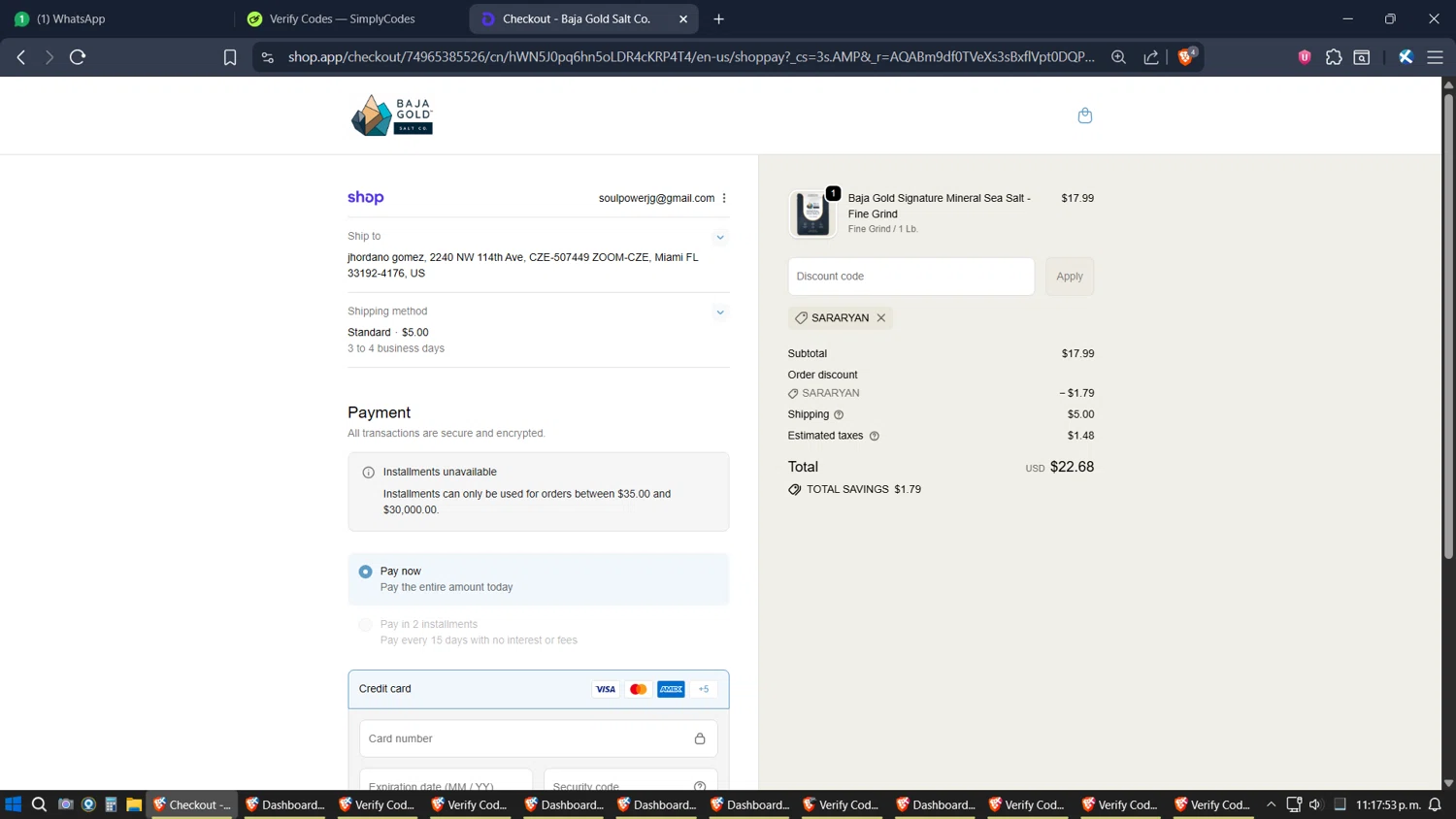Click the Order discount SARARYAN line

coord(941,393)
